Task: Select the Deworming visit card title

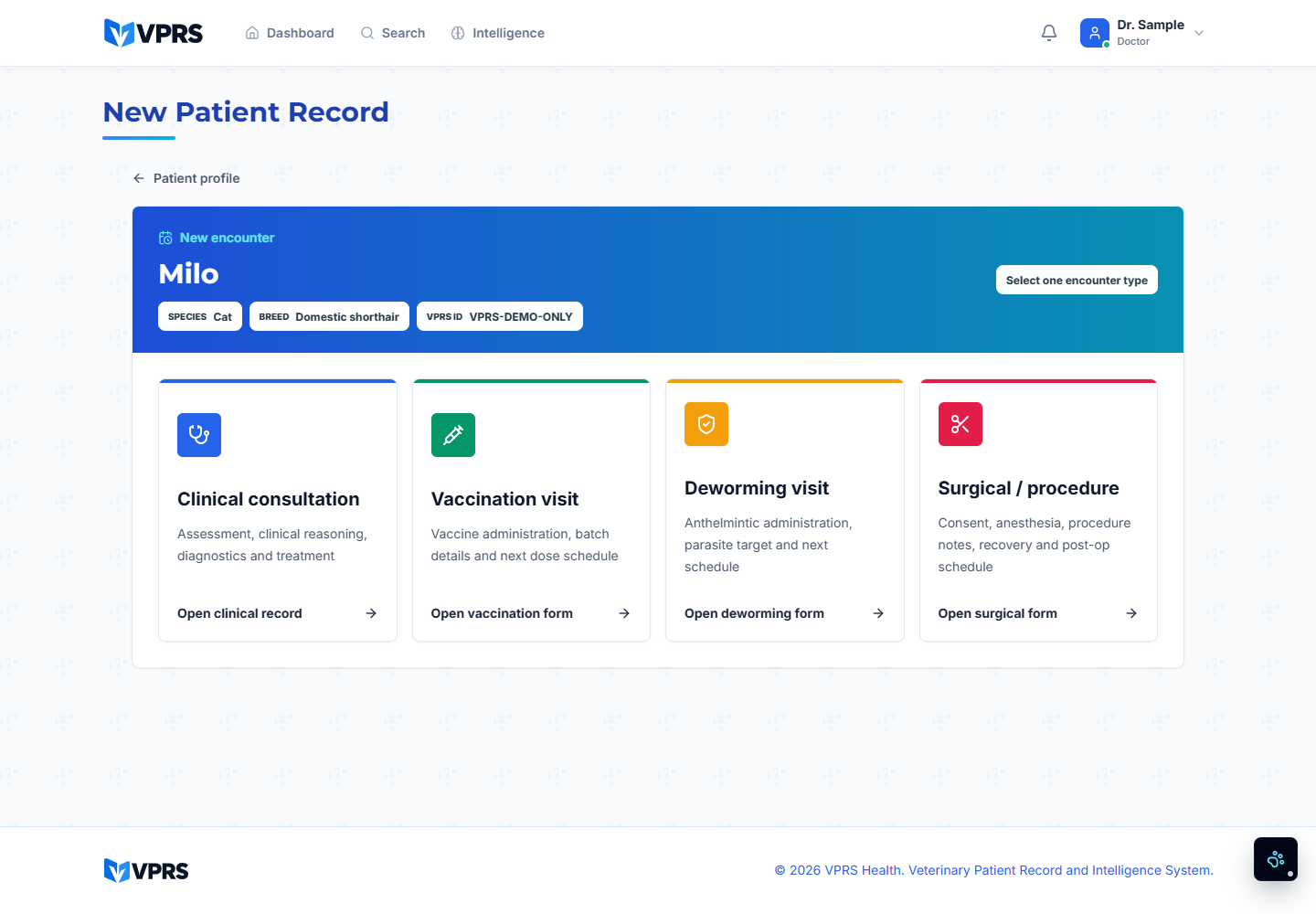Action: (x=757, y=488)
